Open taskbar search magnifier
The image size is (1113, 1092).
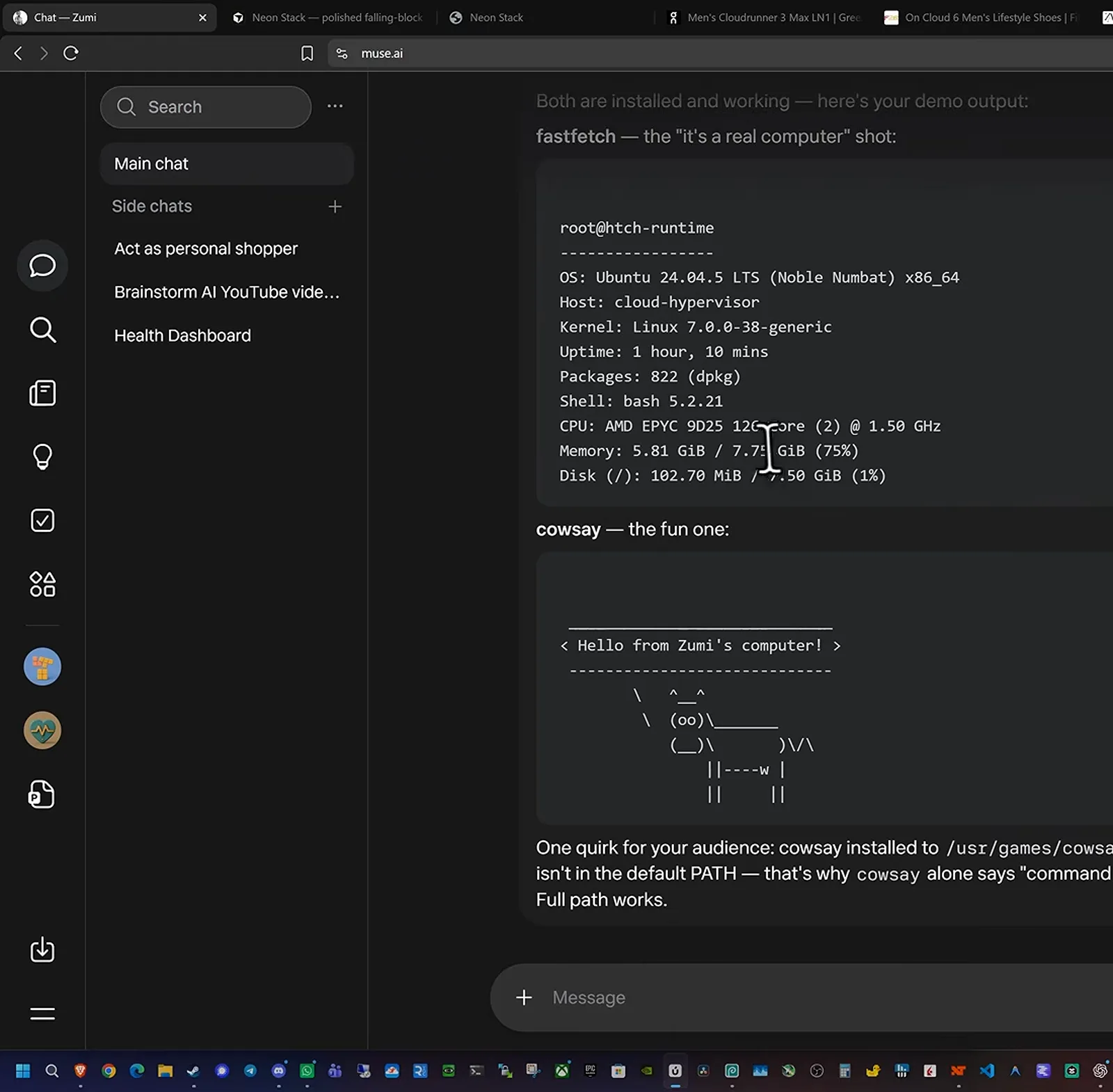[51, 1071]
